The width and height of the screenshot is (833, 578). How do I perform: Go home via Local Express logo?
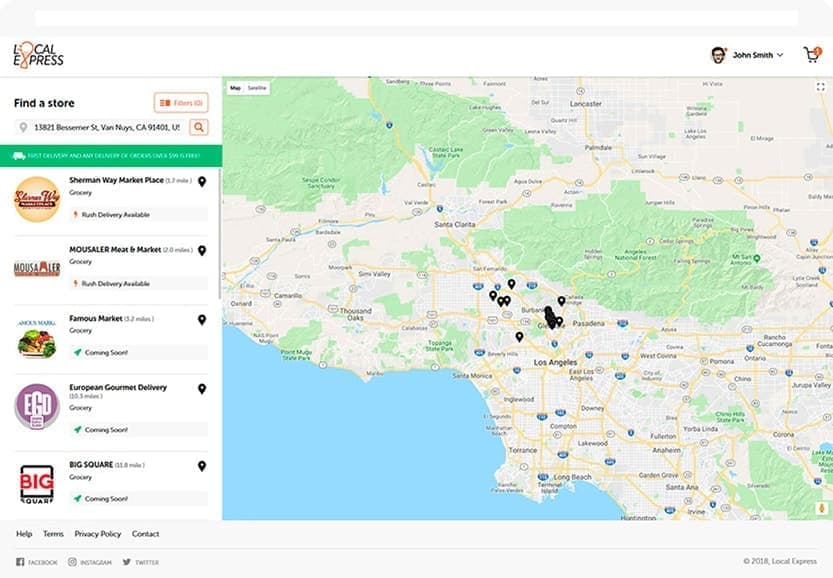coord(38,55)
